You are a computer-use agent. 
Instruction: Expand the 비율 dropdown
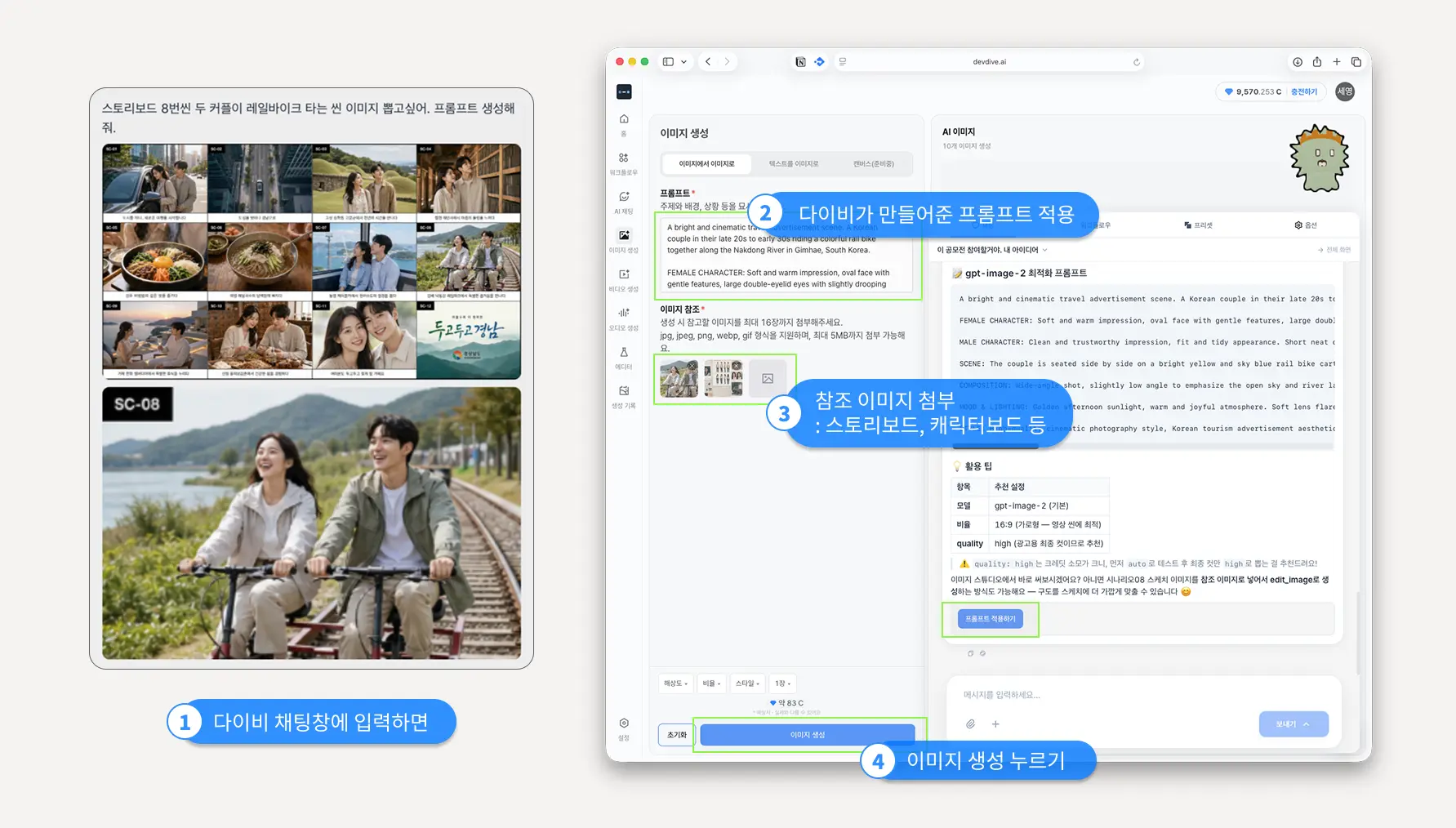coord(711,683)
